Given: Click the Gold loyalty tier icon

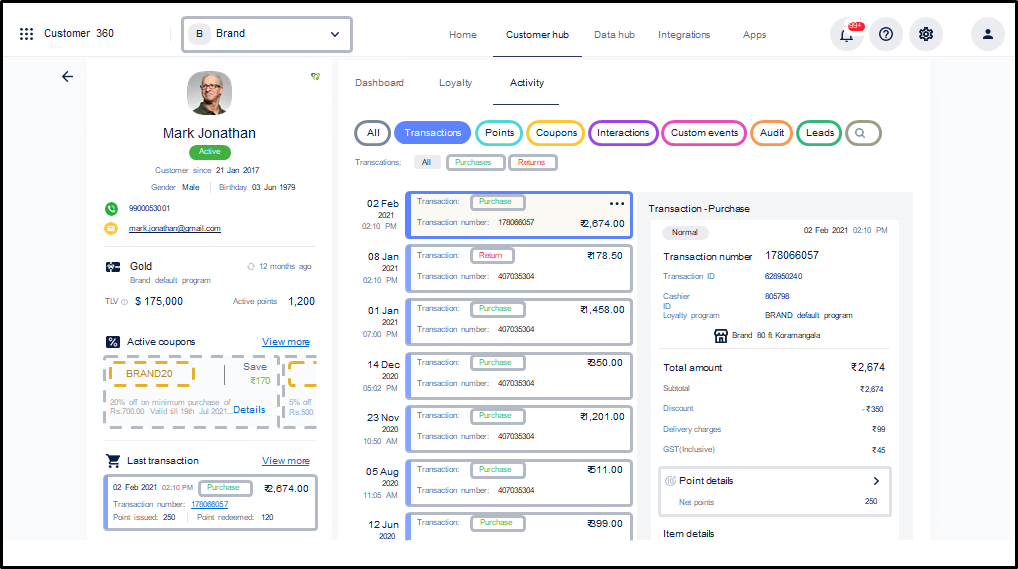Looking at the screenshot, I should 113,267.
